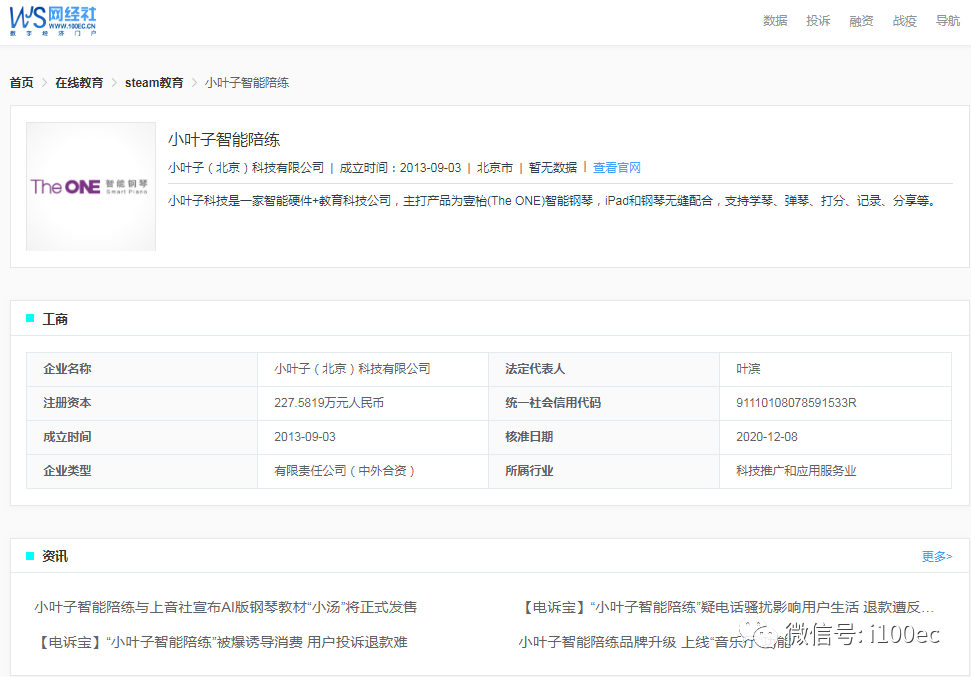Click the 在线教育 breadcrumb link
This screenshot has height=677, width=971.
coord(79,83)
